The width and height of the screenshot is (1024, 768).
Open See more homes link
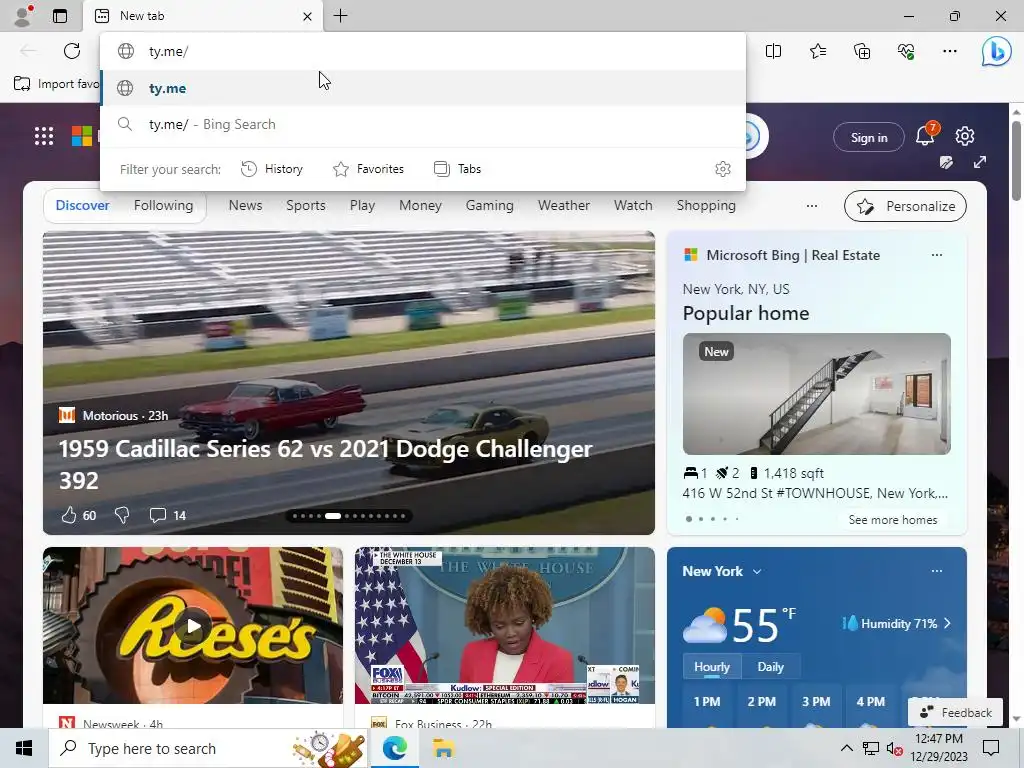click(893, 520)
